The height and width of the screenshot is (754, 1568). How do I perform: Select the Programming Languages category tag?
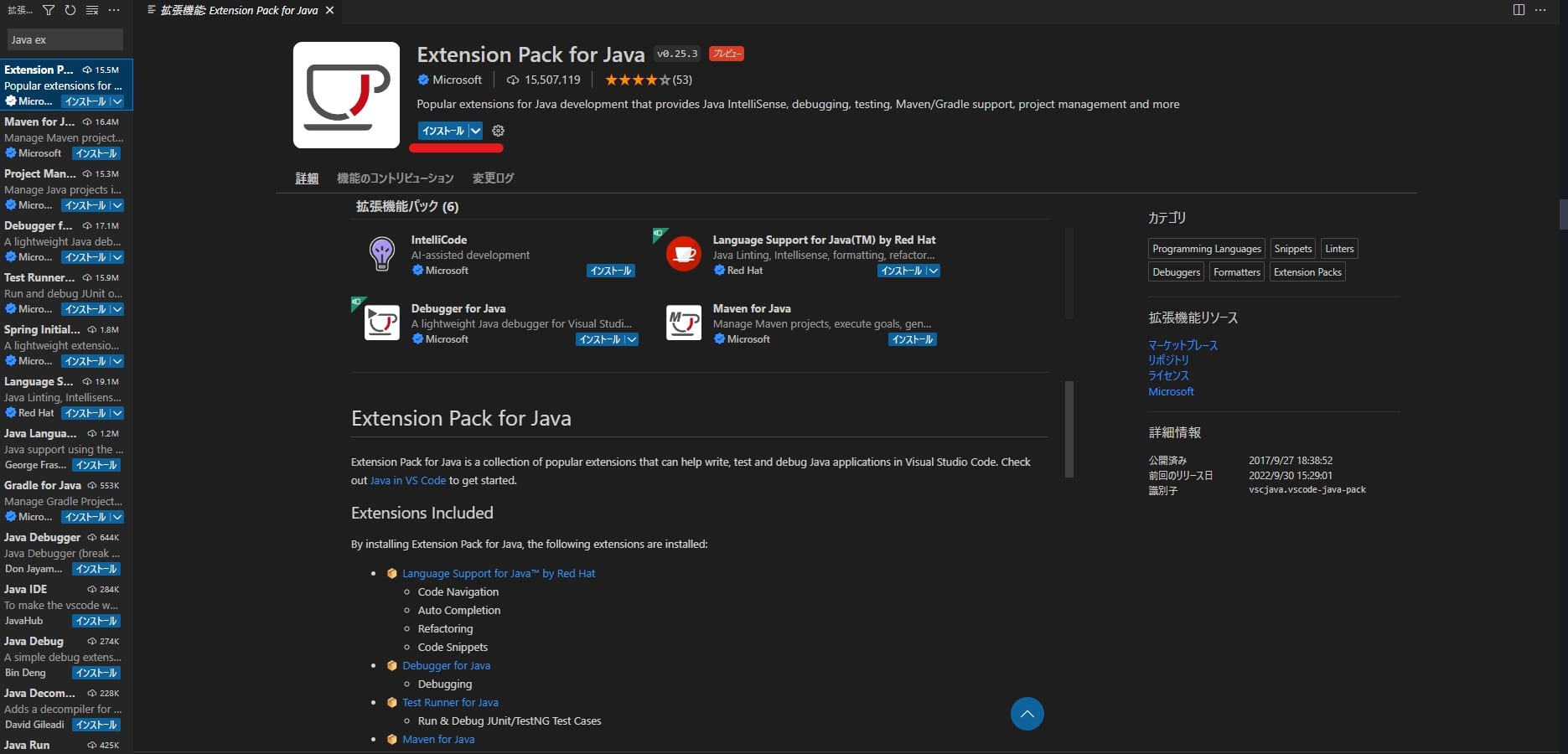coord(1207,249)
